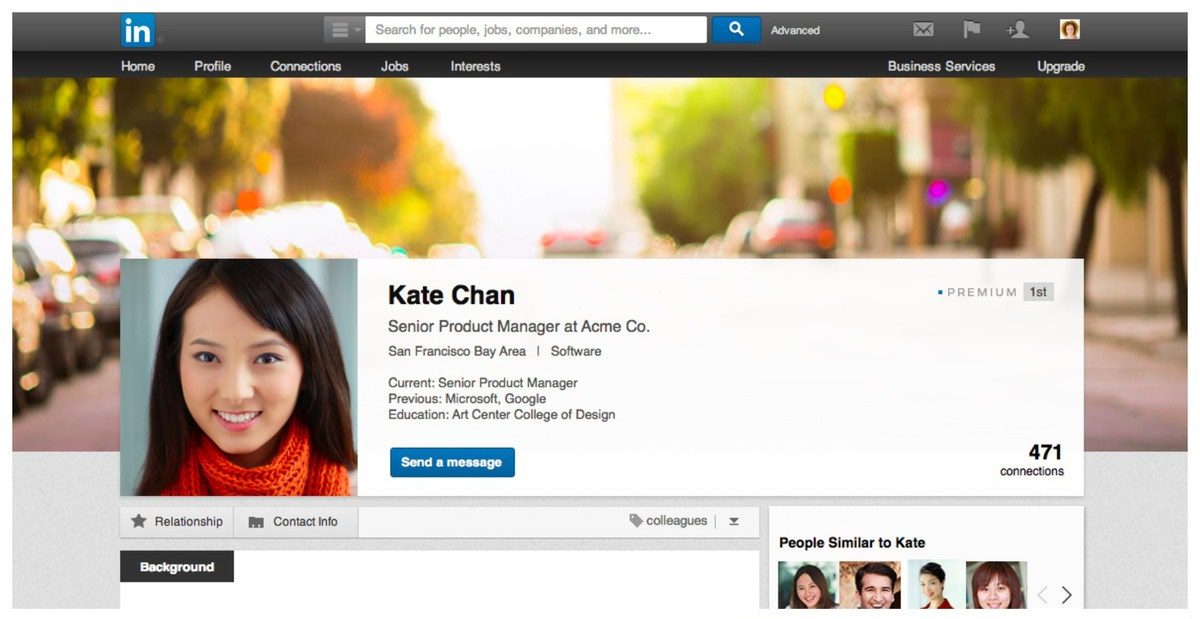
Task: Open the notifications flag icon
Action: [971, 30]
